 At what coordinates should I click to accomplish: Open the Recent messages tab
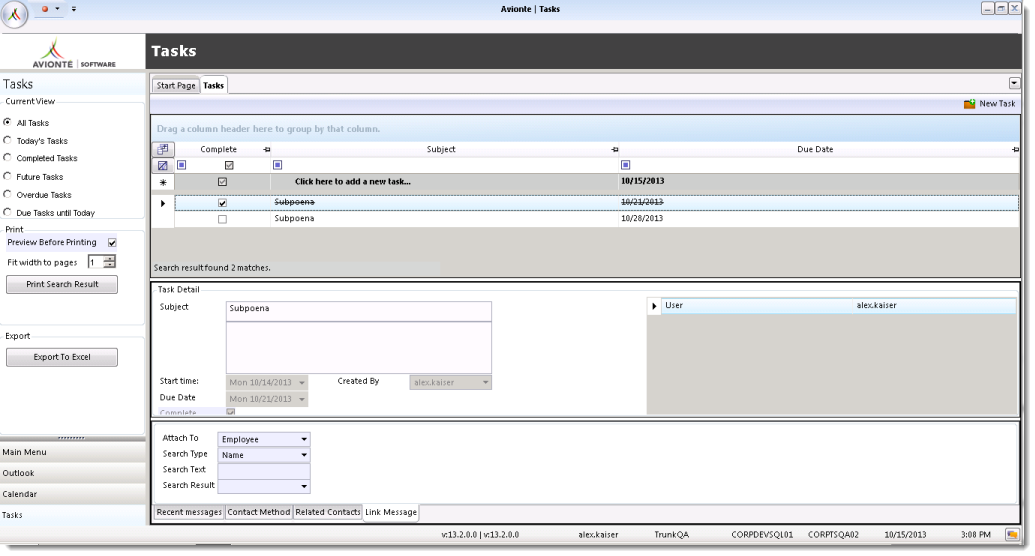(x=189, y=512)
